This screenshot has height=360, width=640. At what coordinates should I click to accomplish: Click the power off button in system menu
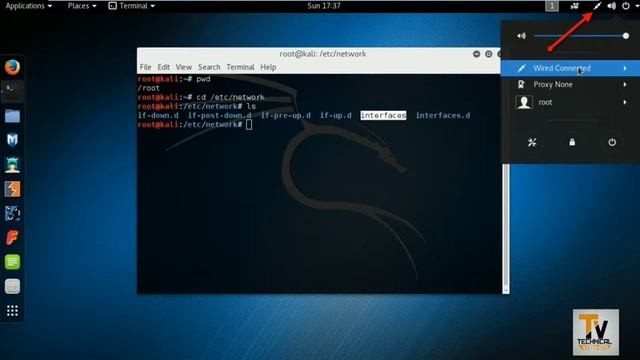coord(612,142)
